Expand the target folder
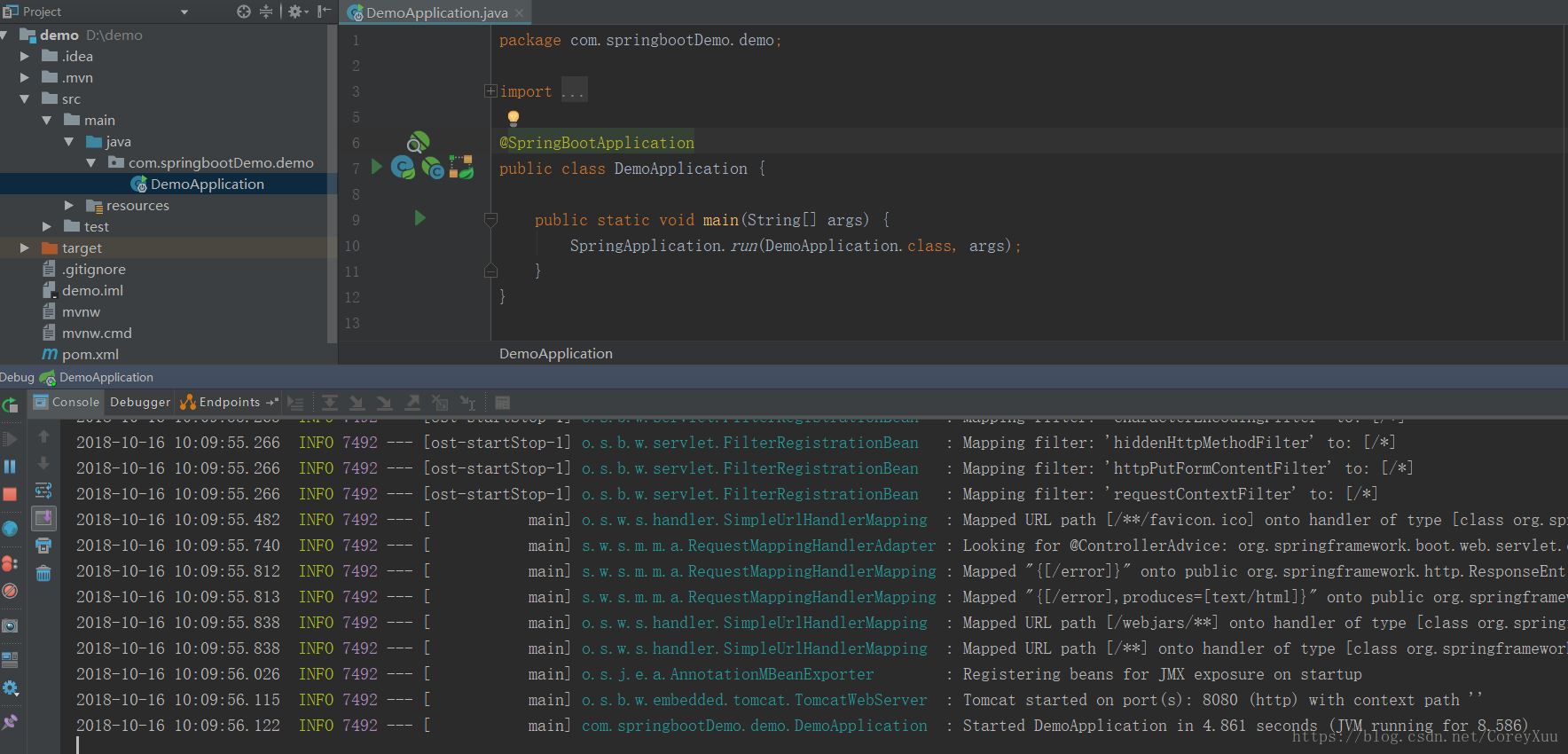 [25, 248]
